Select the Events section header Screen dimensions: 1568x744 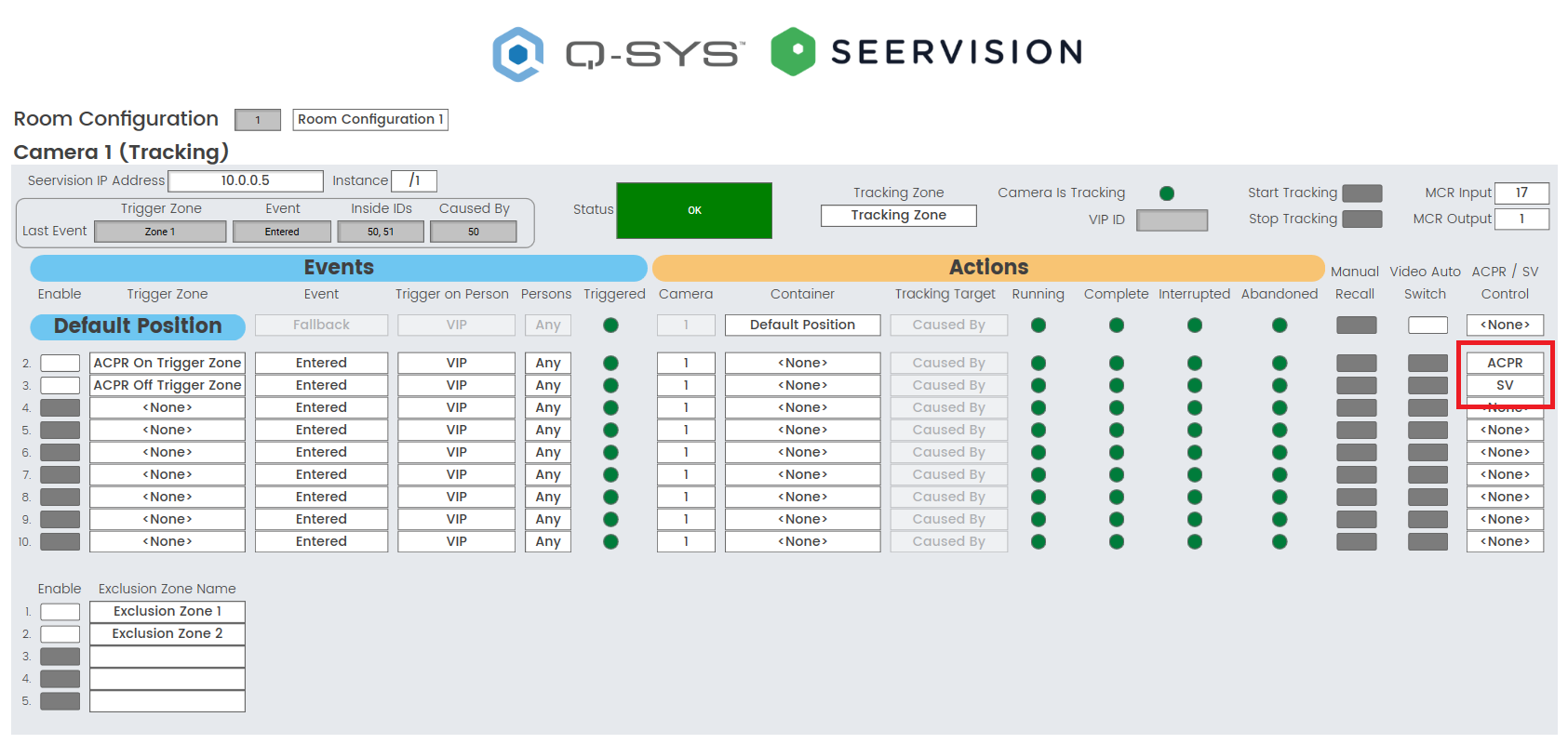pos(339,268)
